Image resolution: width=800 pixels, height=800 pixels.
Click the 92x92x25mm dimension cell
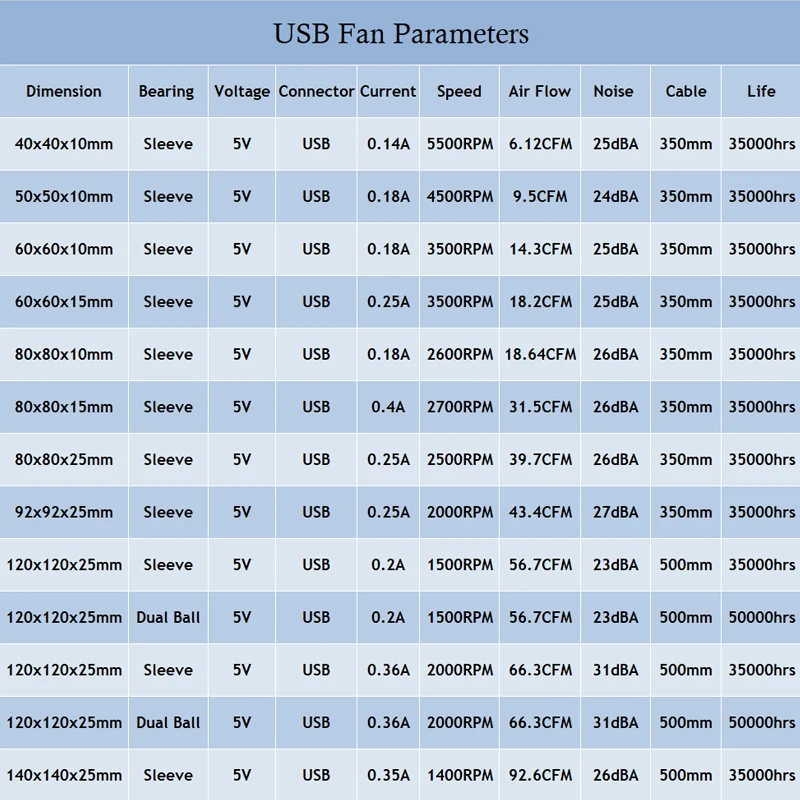[64, 512]
